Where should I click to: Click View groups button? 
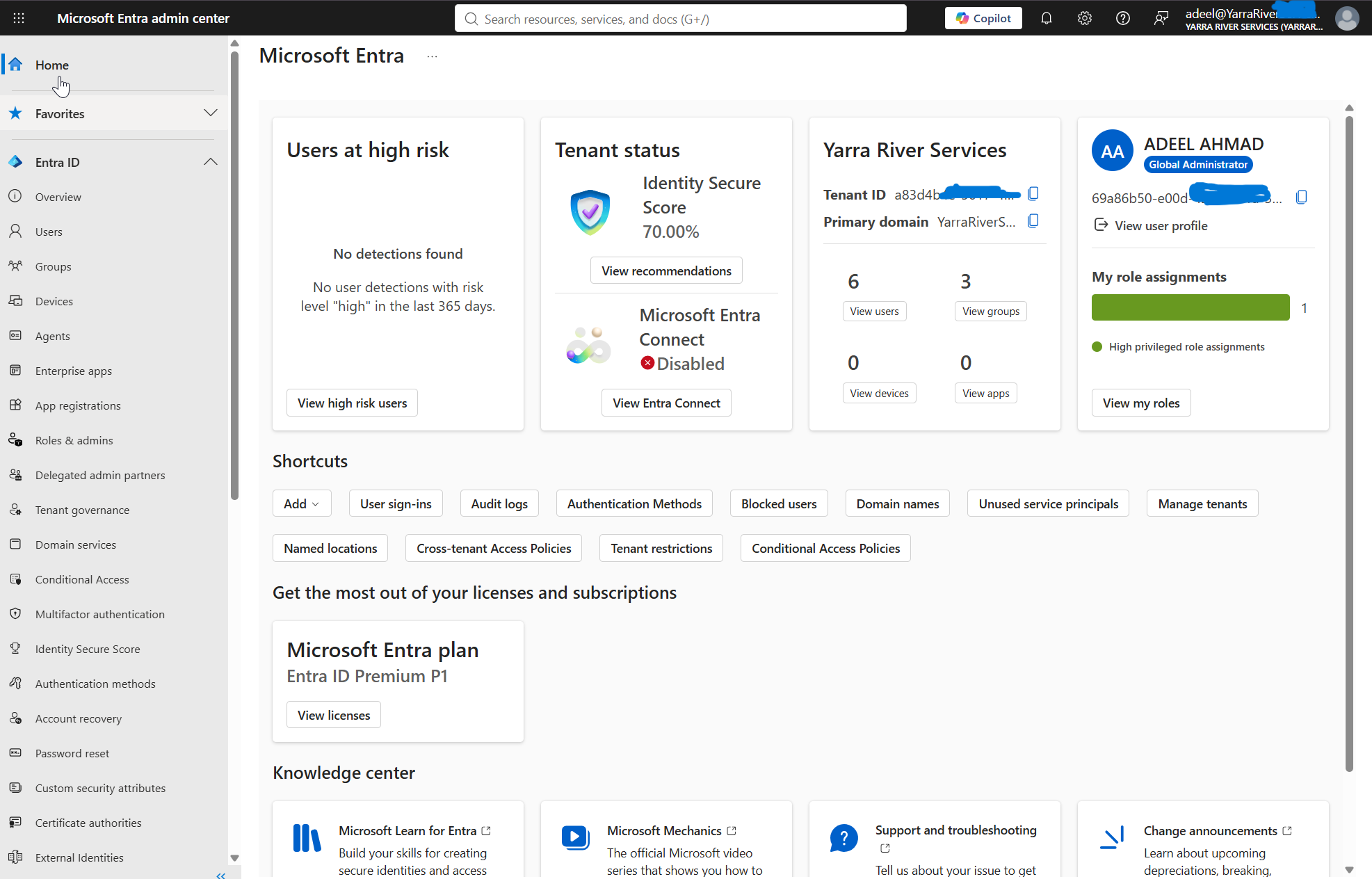(991, 311)
